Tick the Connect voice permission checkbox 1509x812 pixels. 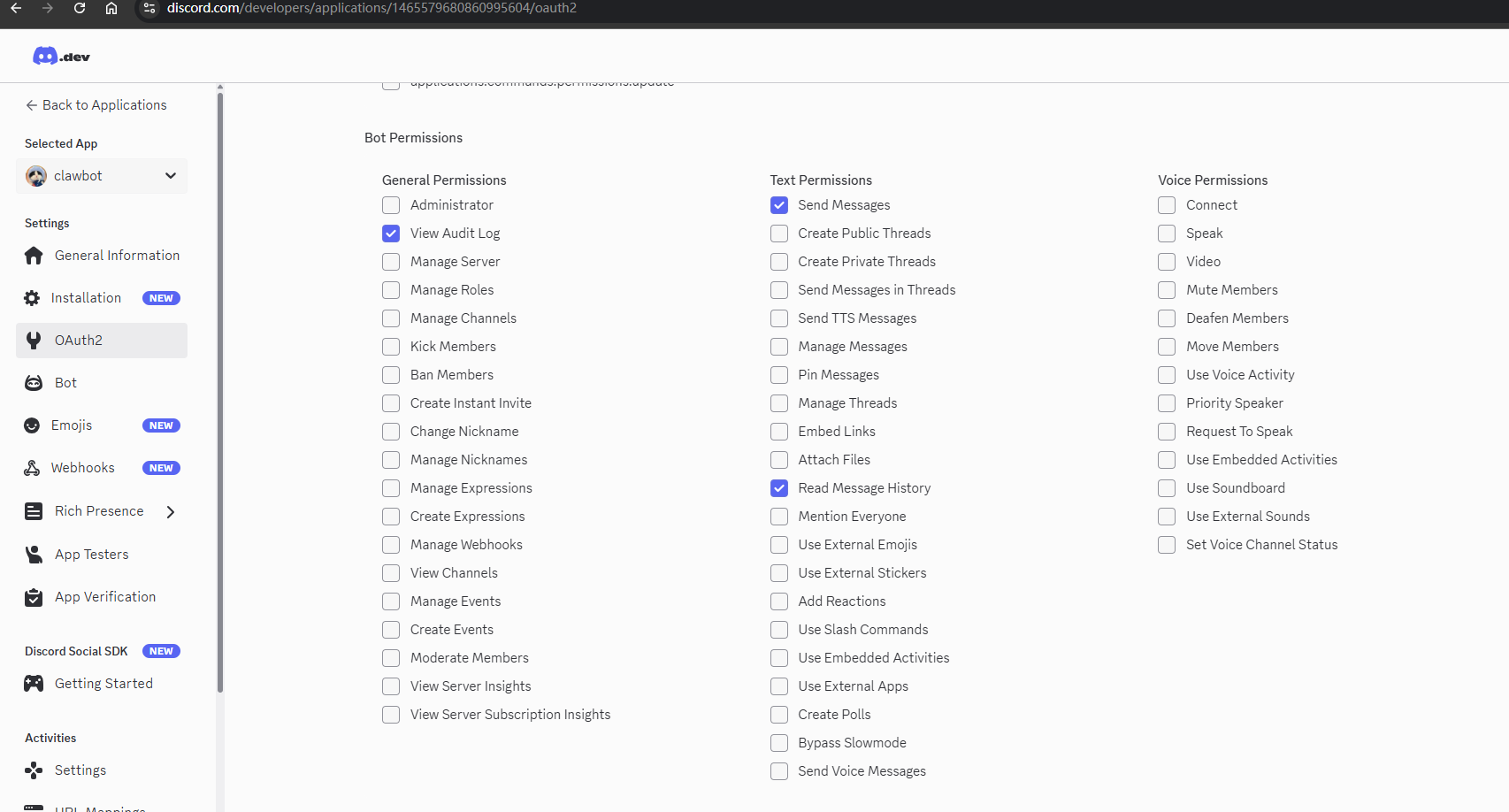pos(1167,205)
